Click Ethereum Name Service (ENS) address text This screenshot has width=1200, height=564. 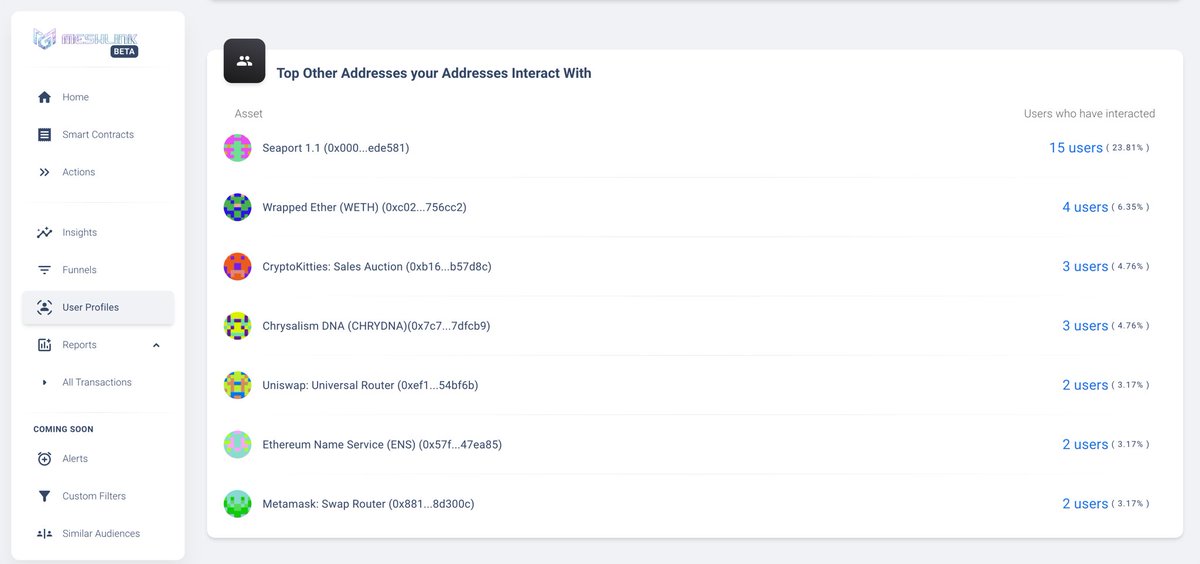click(382, 444)
